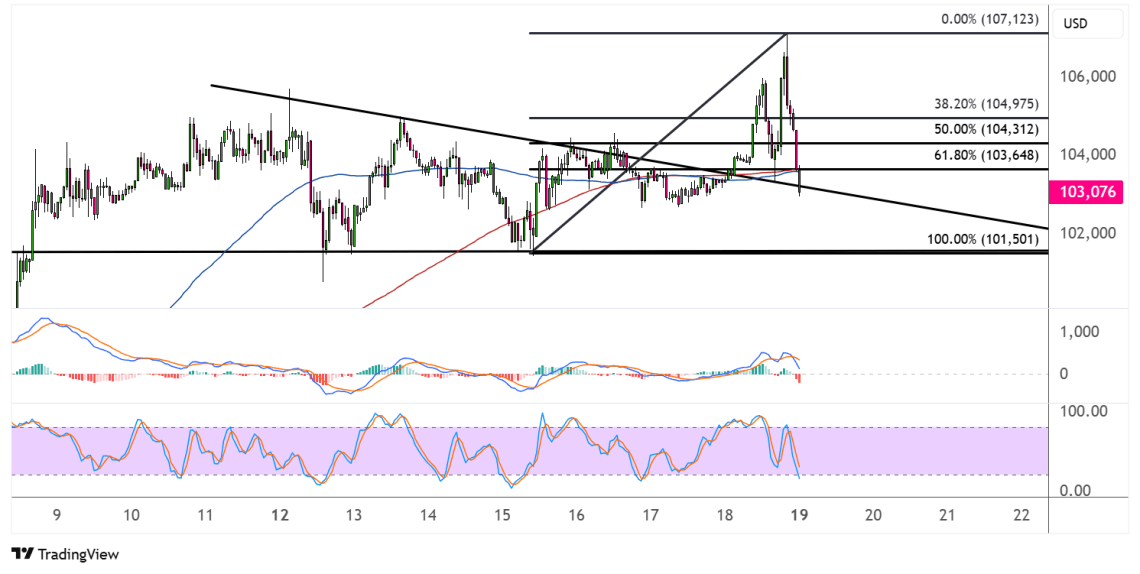Click date 17 on time axis

[x=650, y=515]
